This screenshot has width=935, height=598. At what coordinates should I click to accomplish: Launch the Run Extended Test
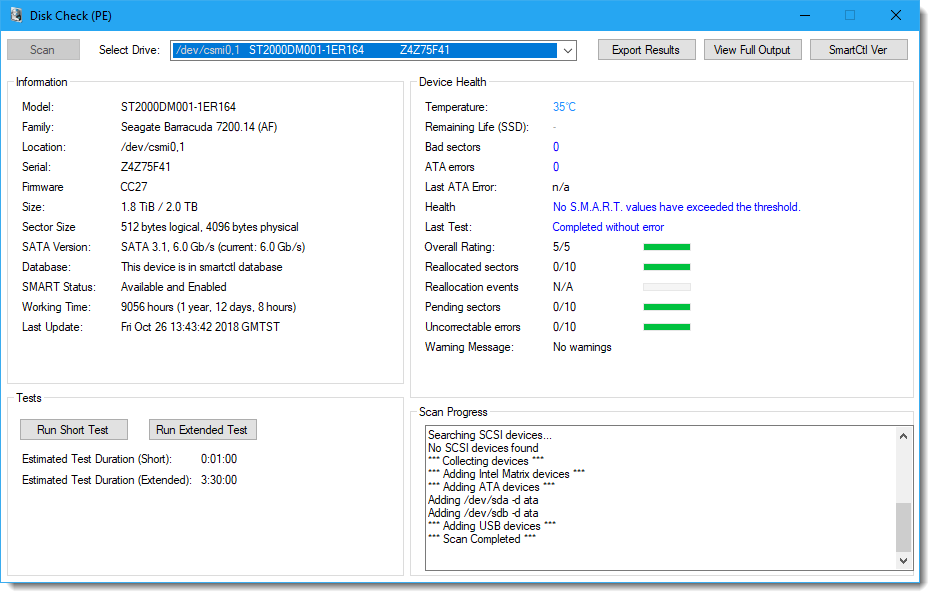202,430
